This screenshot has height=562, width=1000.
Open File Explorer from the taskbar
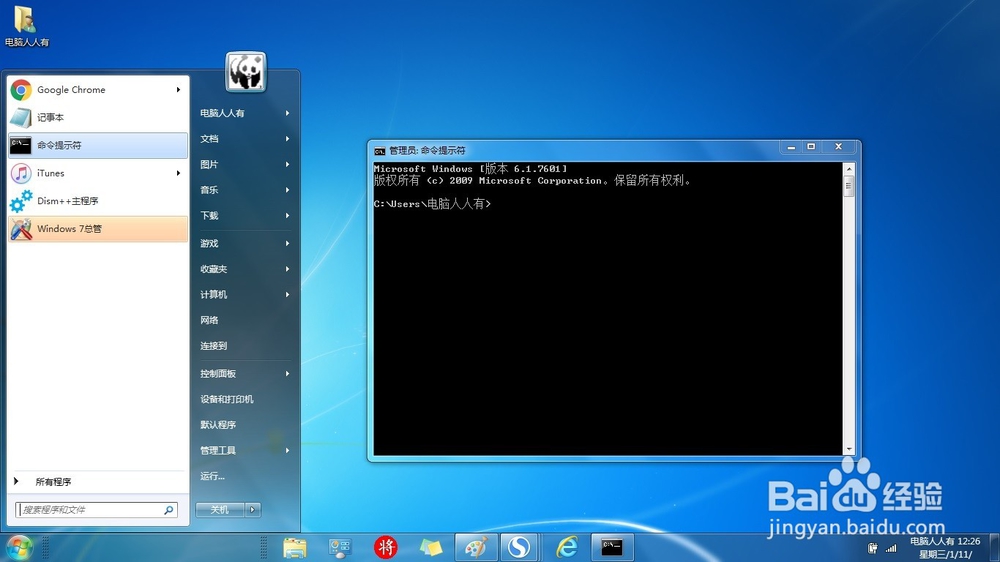[x=295, y=547]
